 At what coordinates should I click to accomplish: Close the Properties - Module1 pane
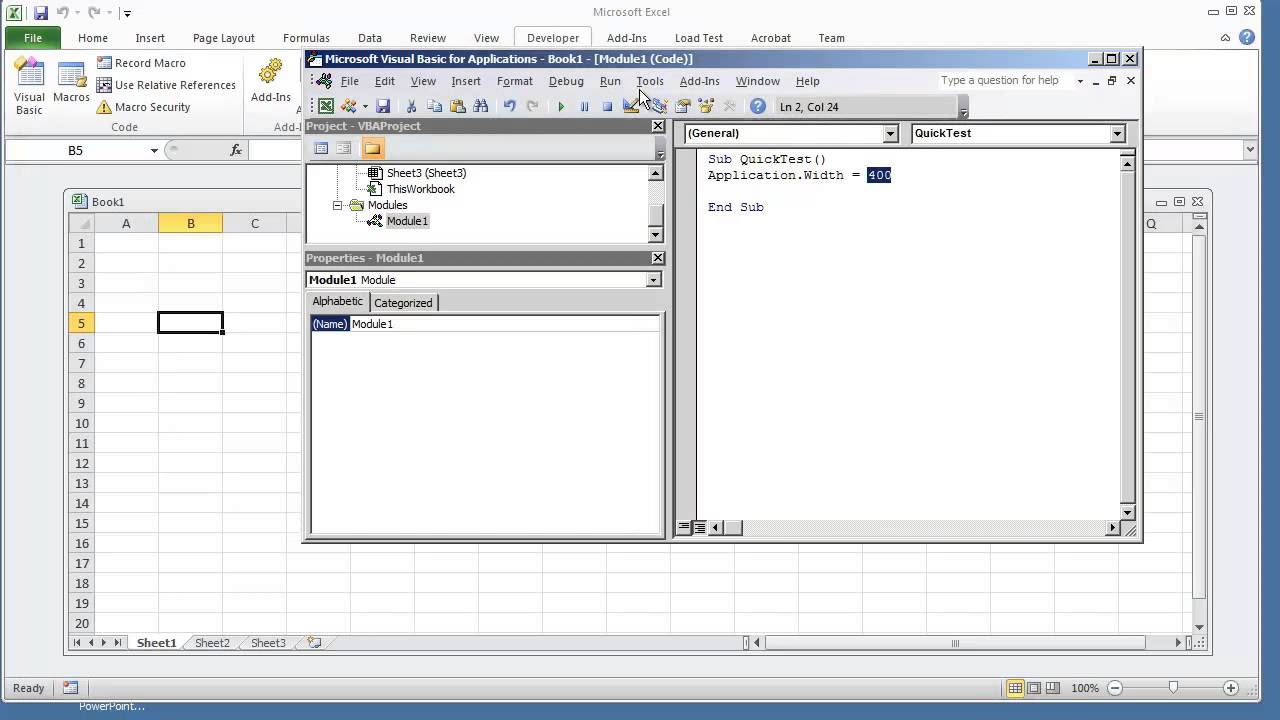coord(657,258)
